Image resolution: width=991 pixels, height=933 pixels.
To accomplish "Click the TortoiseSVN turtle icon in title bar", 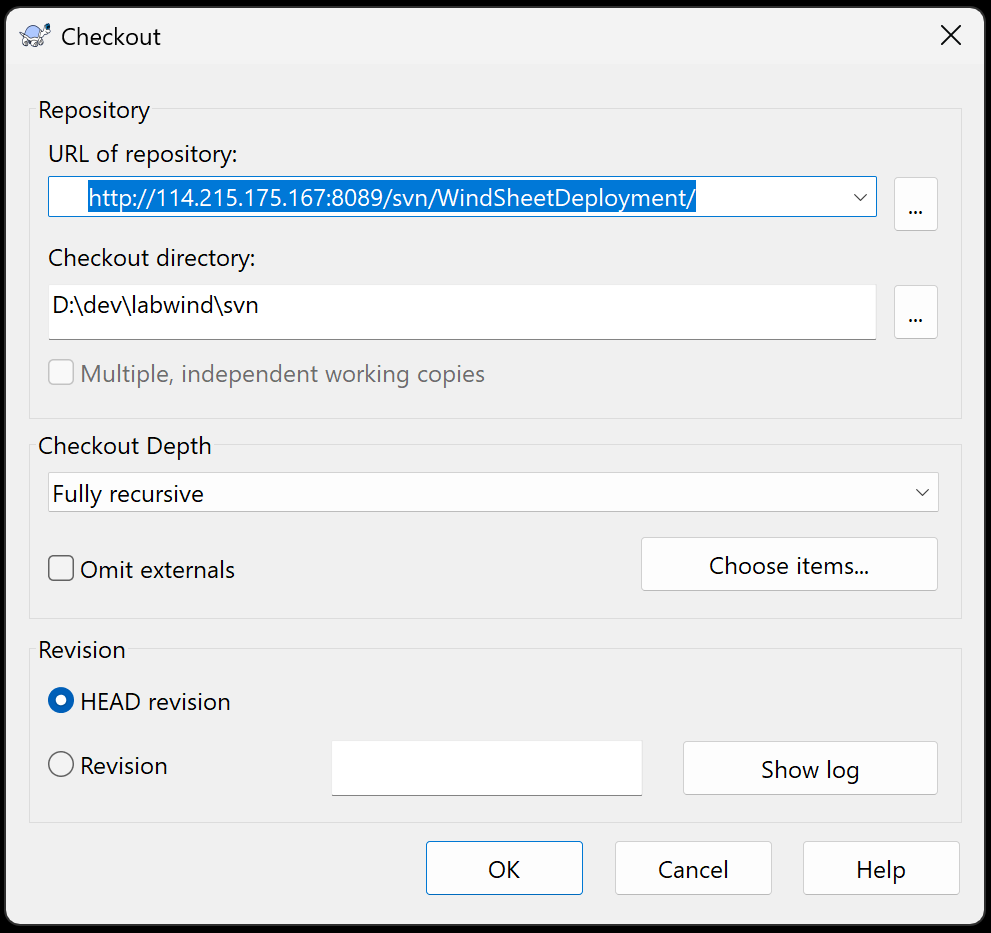I will pyautogui.click(x=35, y=36).
